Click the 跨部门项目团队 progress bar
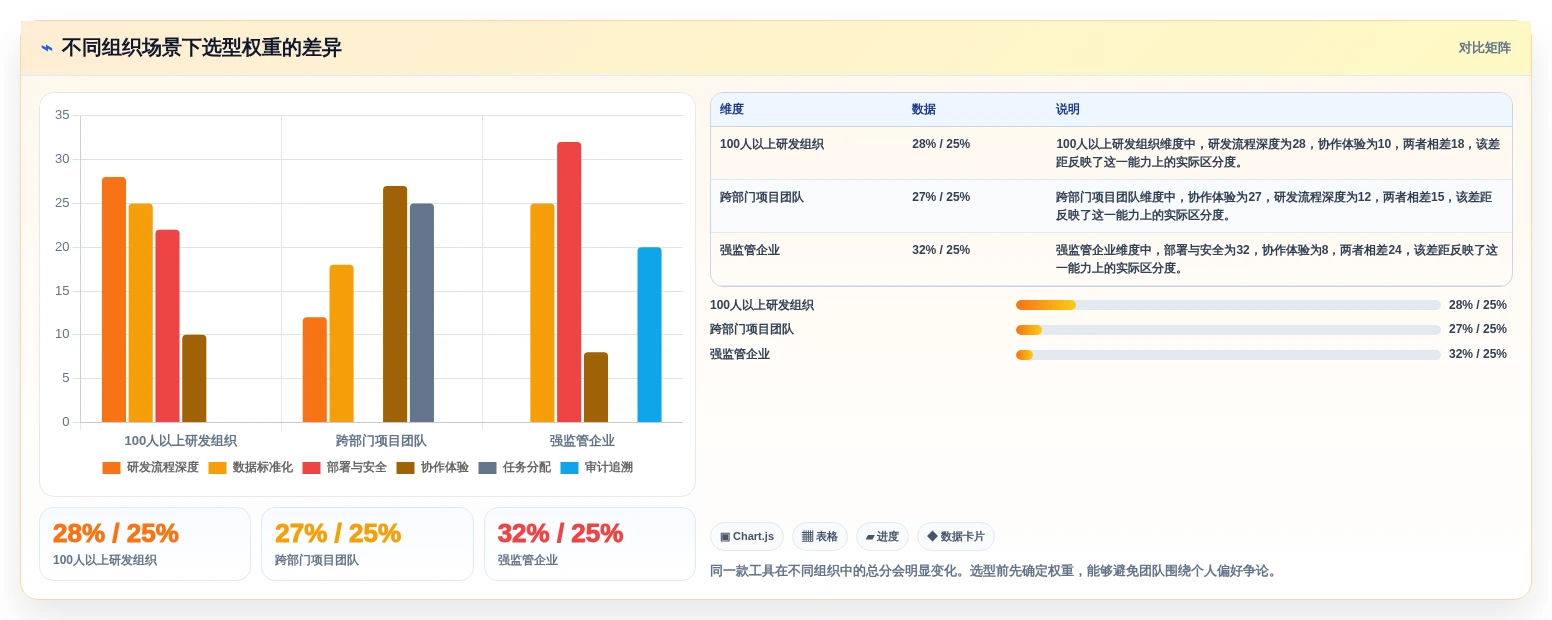 [1228, 330]
